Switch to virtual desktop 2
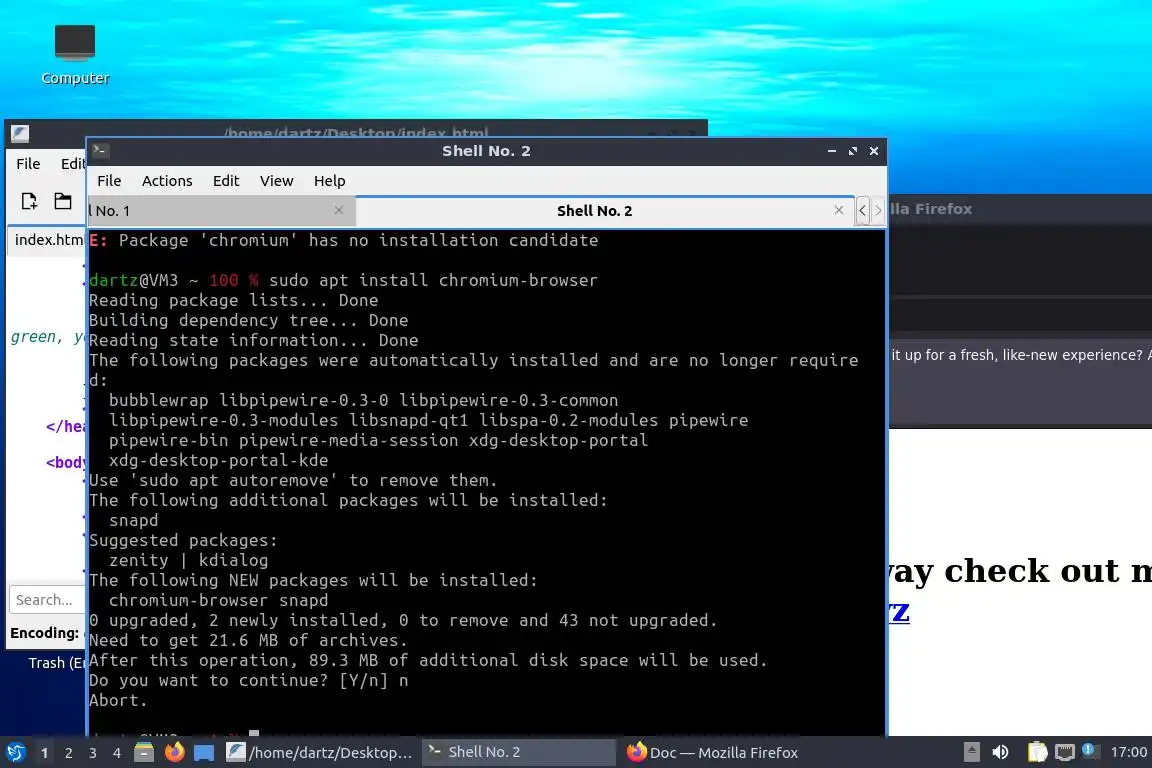Viewport: 1152px width, 768px height. coord(69,753)
